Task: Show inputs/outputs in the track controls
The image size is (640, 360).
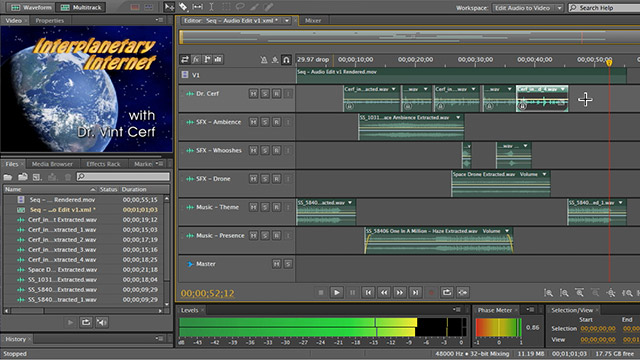Action: [185, 60]
